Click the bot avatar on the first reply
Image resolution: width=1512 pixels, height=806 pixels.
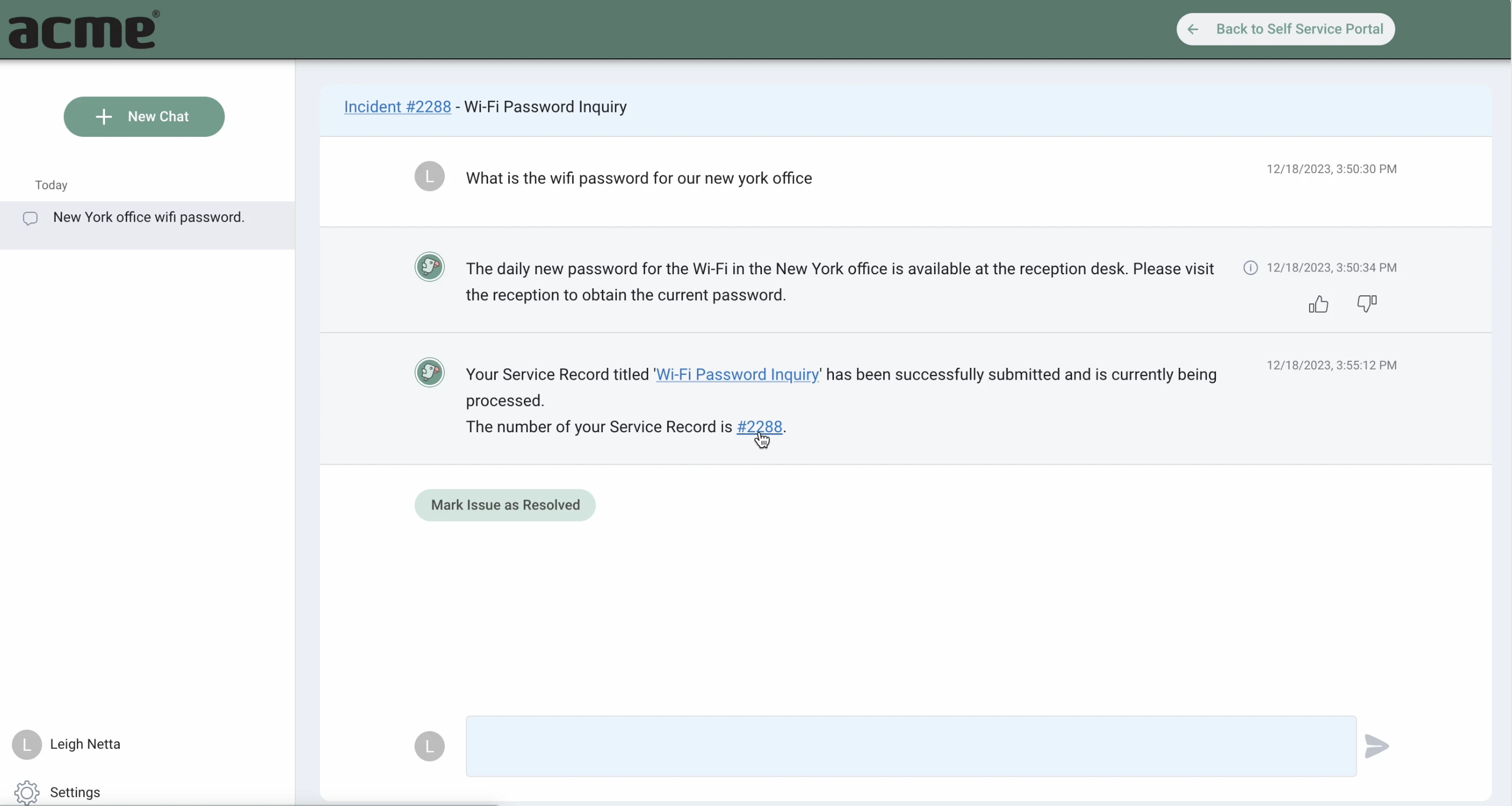click(x=430, y=267)
